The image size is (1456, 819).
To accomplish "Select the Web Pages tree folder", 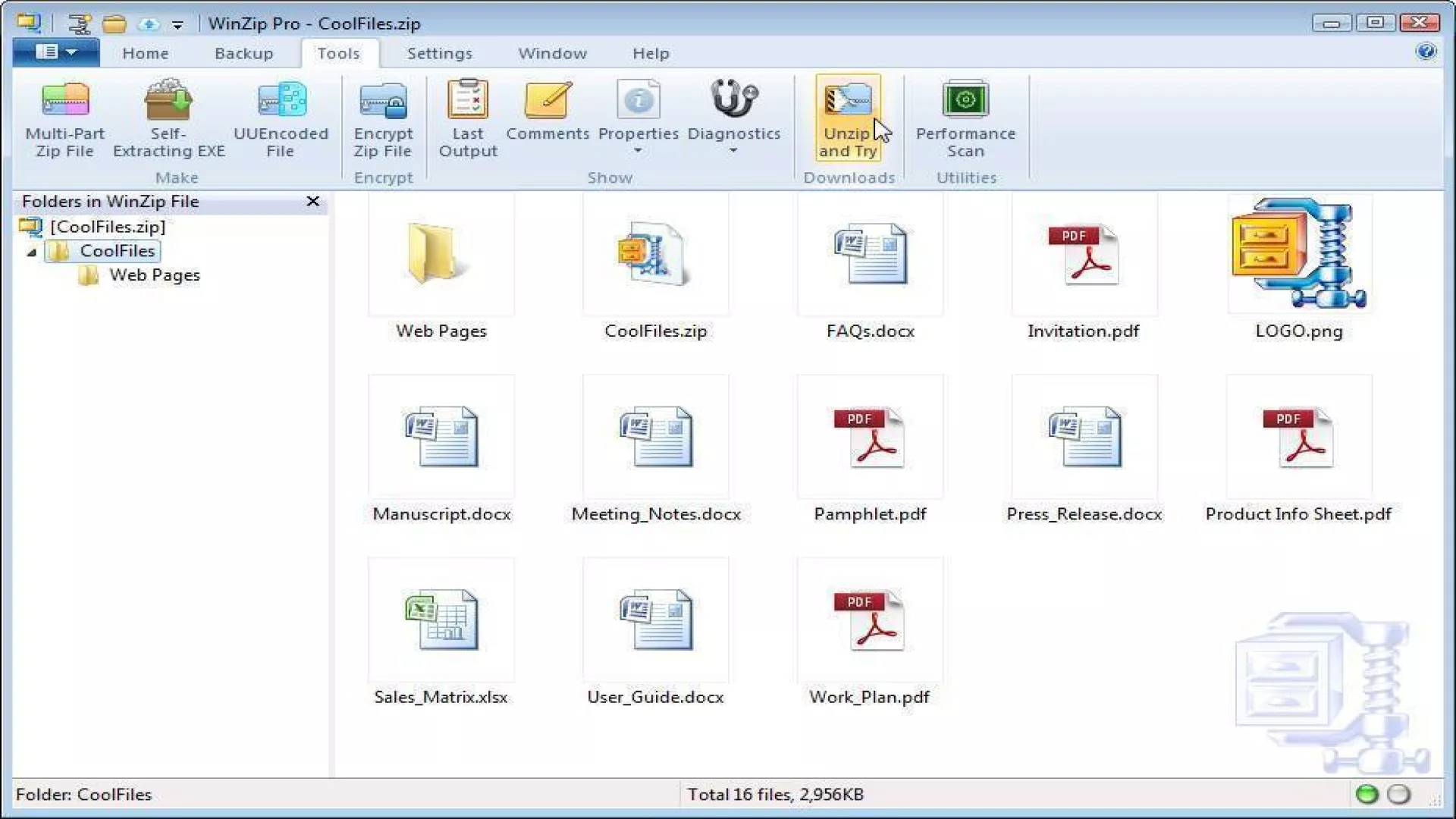I will [154, 275].
